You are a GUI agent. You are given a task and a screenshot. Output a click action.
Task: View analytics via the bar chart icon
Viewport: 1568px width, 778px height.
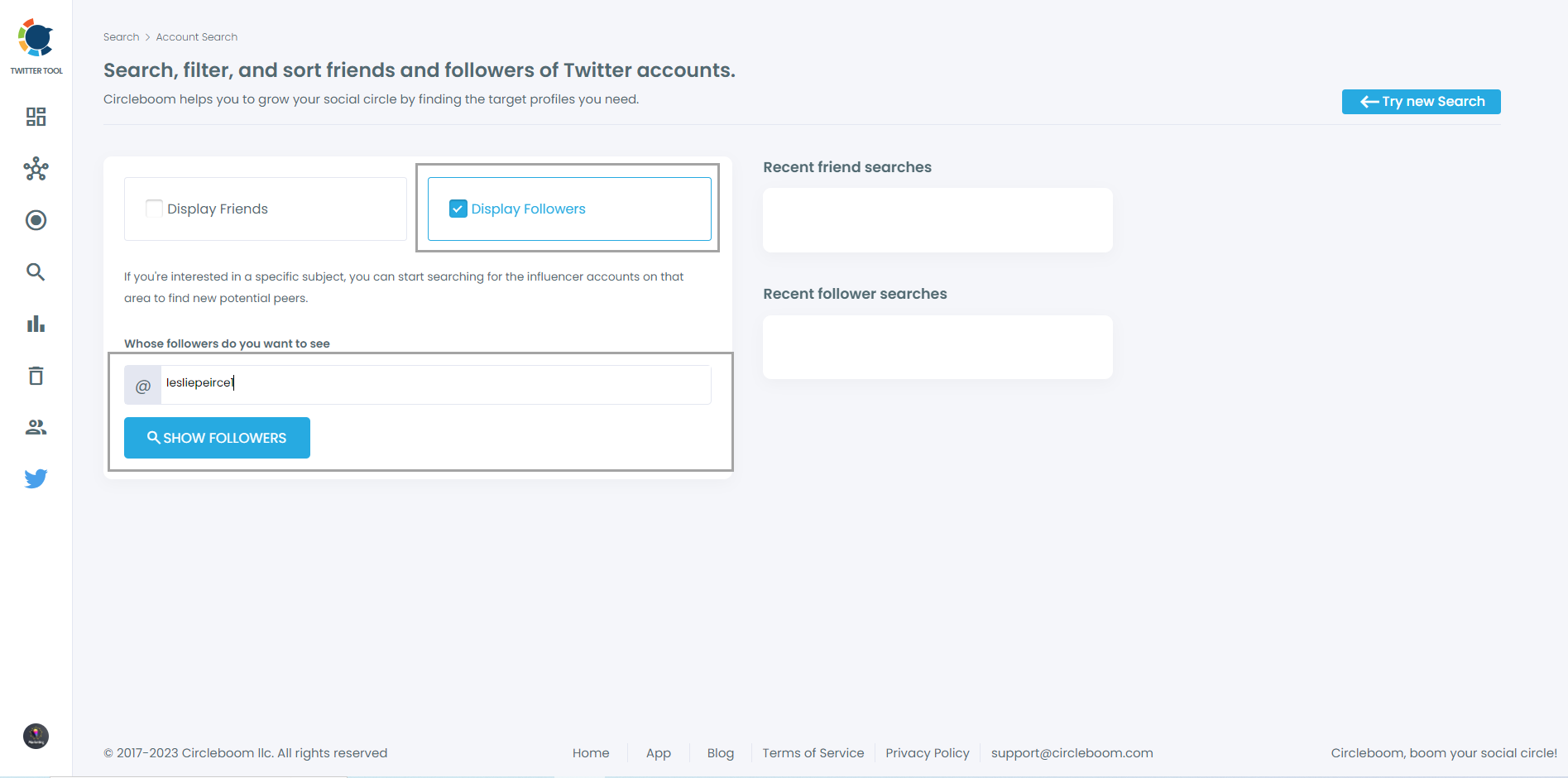tap(36, 324)
